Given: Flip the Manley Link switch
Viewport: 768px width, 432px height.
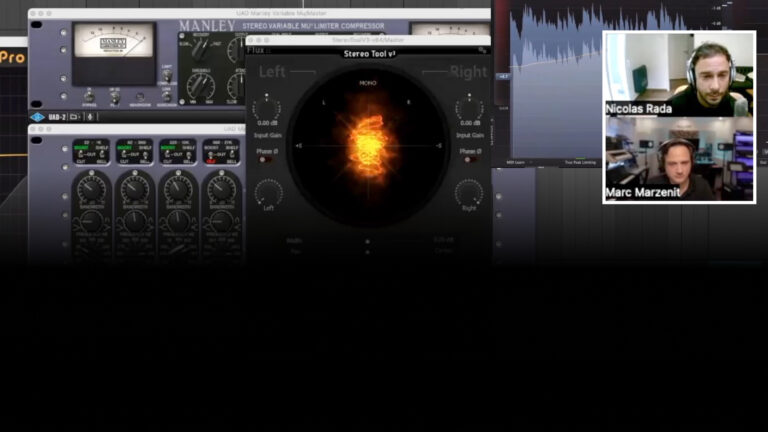Looking at the screenshot, I should 167,96.
